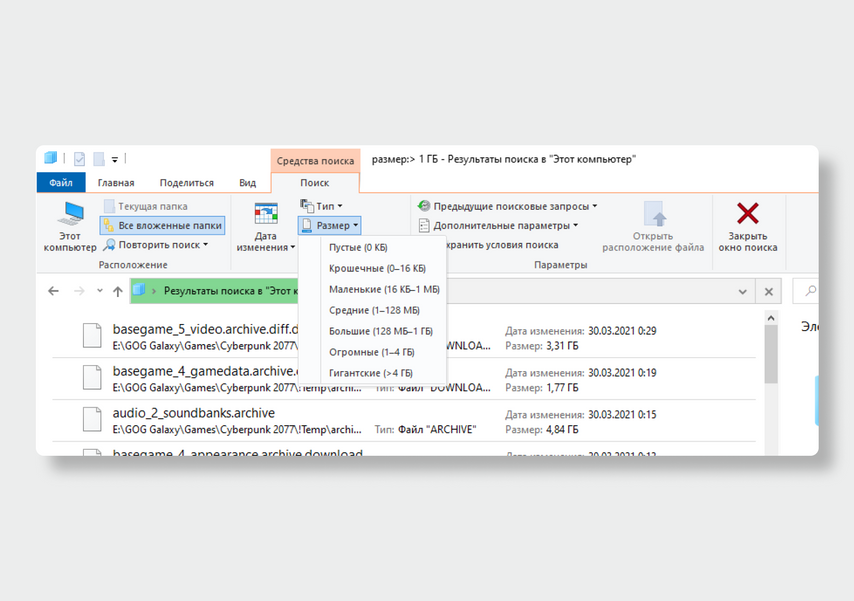854x601 pixels.
Task: Open the recent locations dropdown arrow
Action: [x=100, y=290]
